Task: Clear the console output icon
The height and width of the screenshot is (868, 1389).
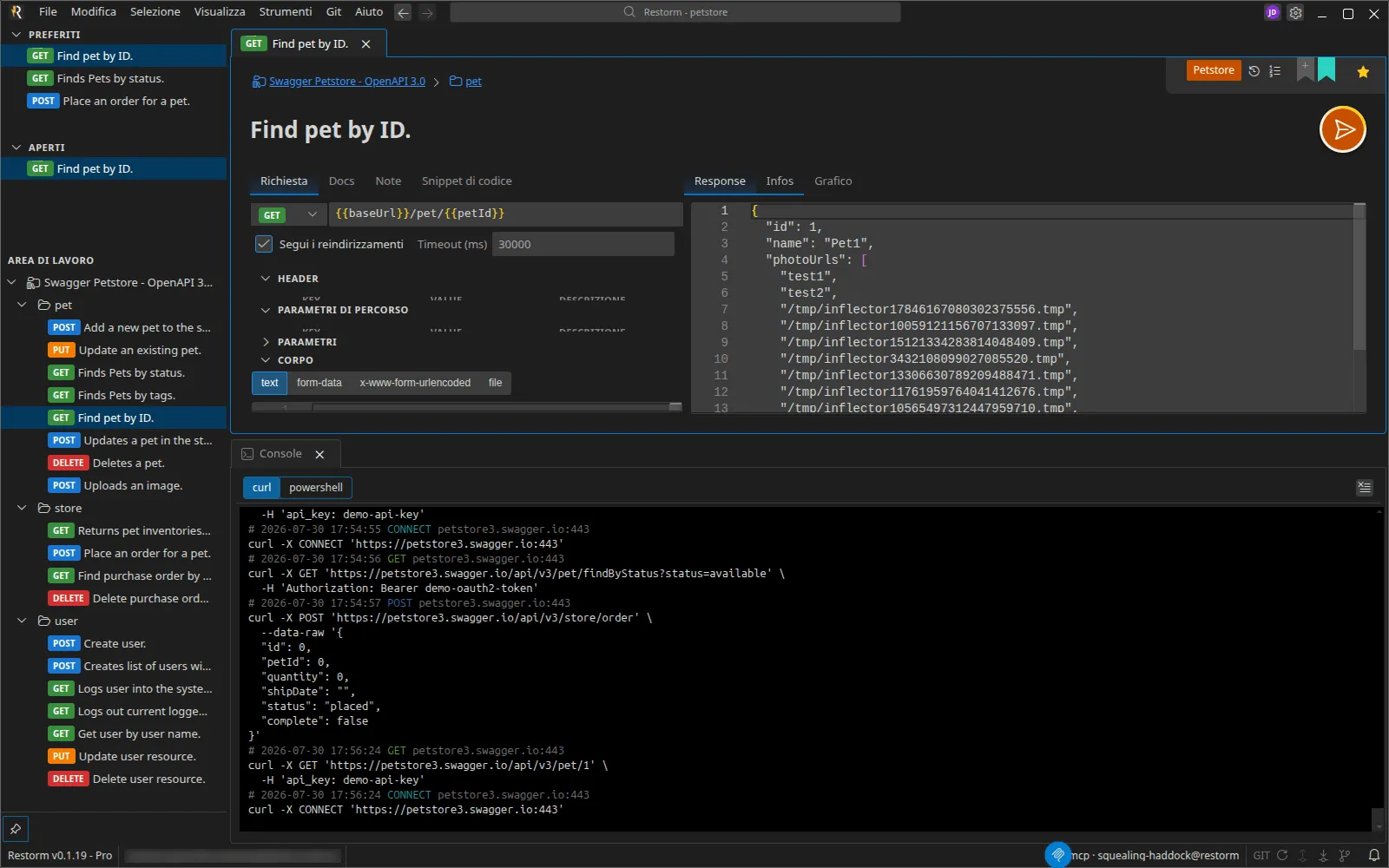Action: 1365,487
